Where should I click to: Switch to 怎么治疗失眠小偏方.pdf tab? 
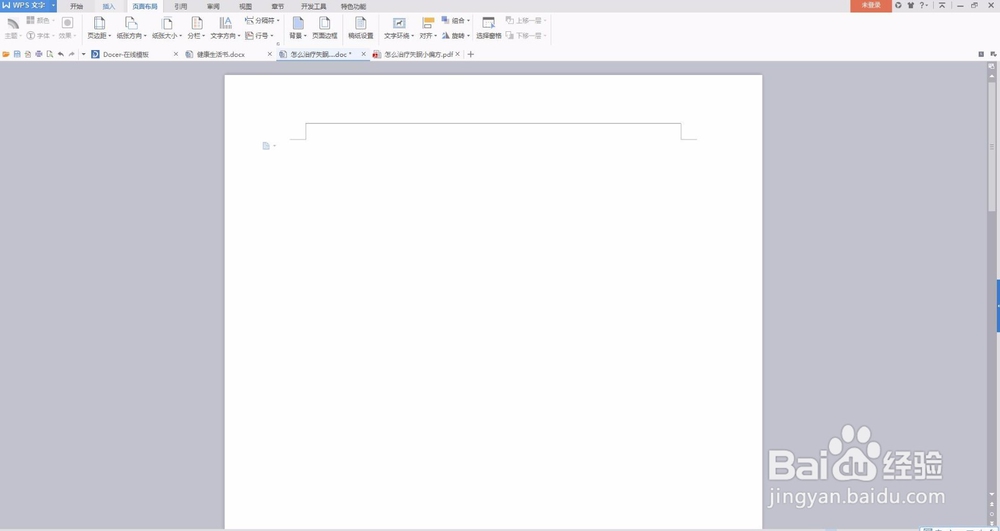click(418, 54)
